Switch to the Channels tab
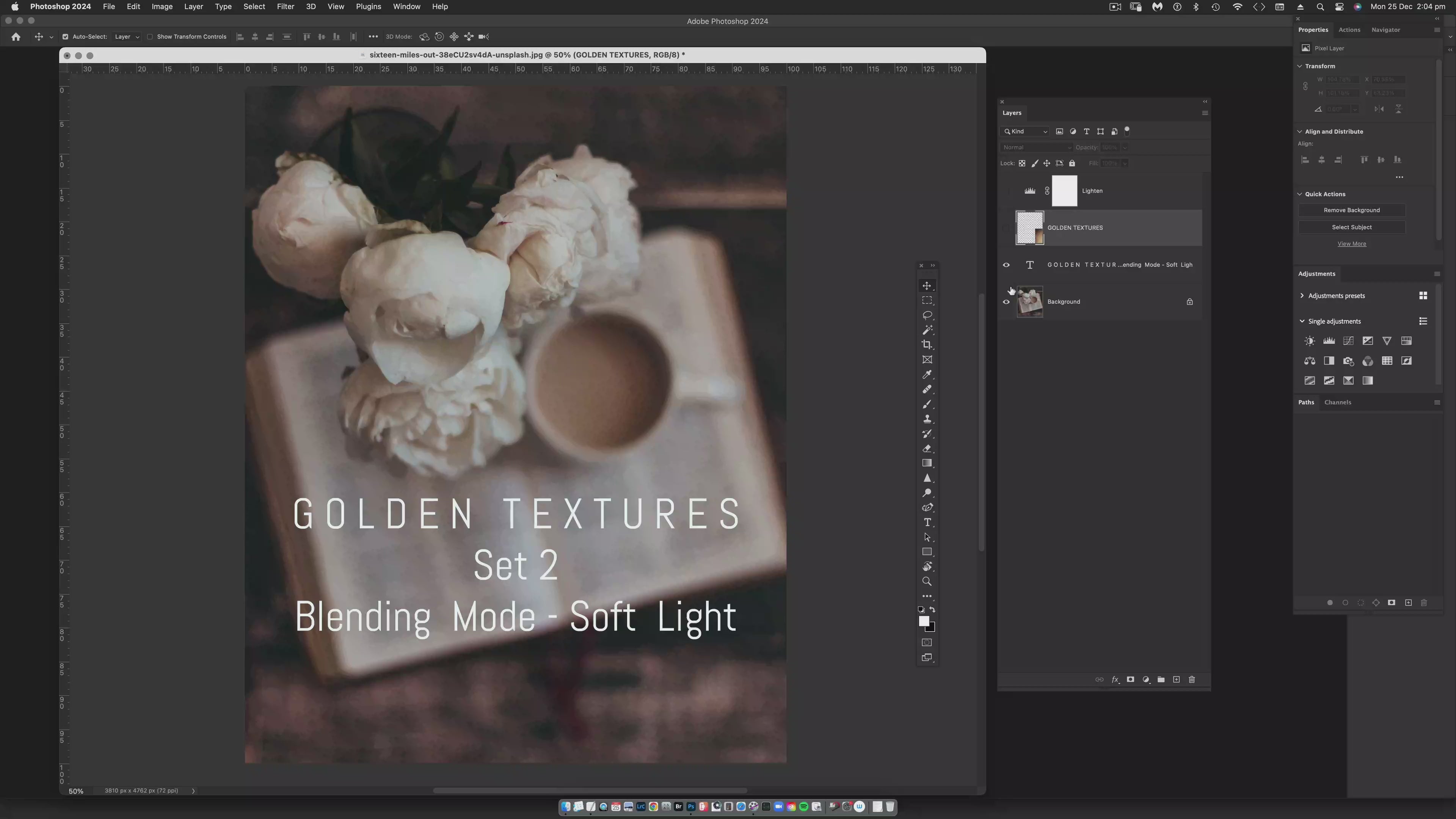The image size is (1456, 819). point(1337,402)
